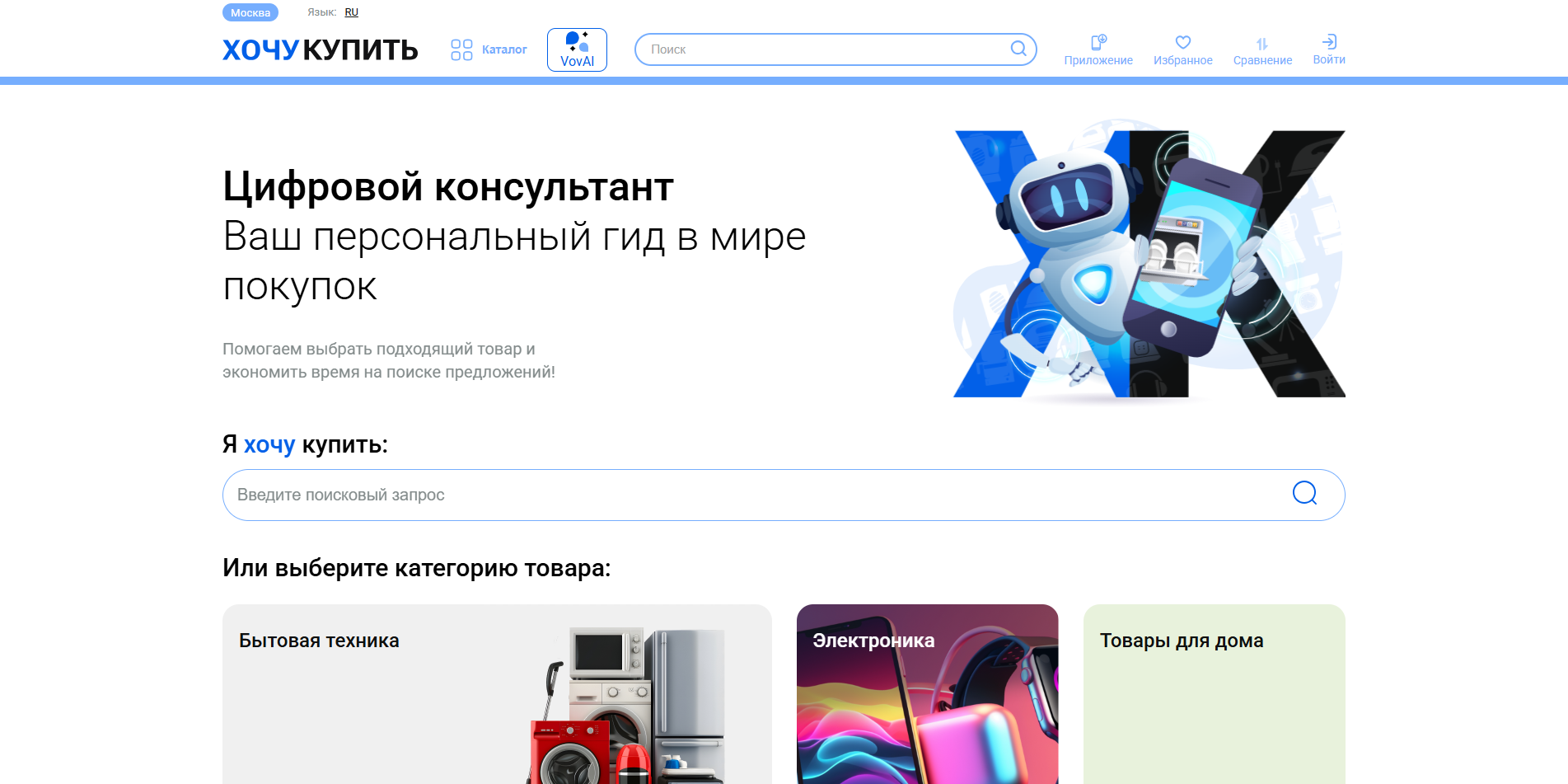
Task: Click the magnifier icon in header search
Action: pos(1018,49)
